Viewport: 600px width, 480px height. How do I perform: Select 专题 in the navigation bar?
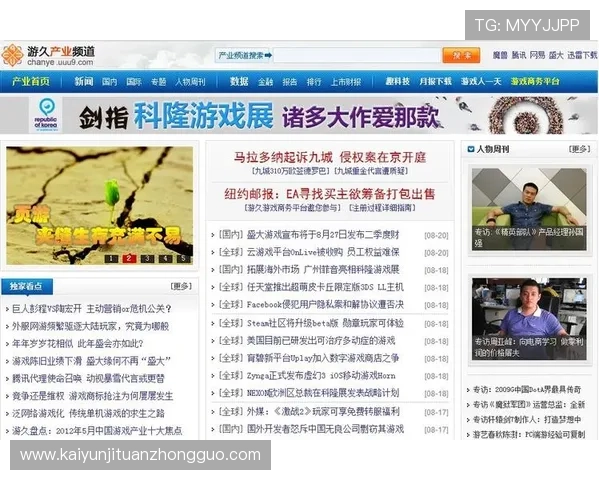158,82
